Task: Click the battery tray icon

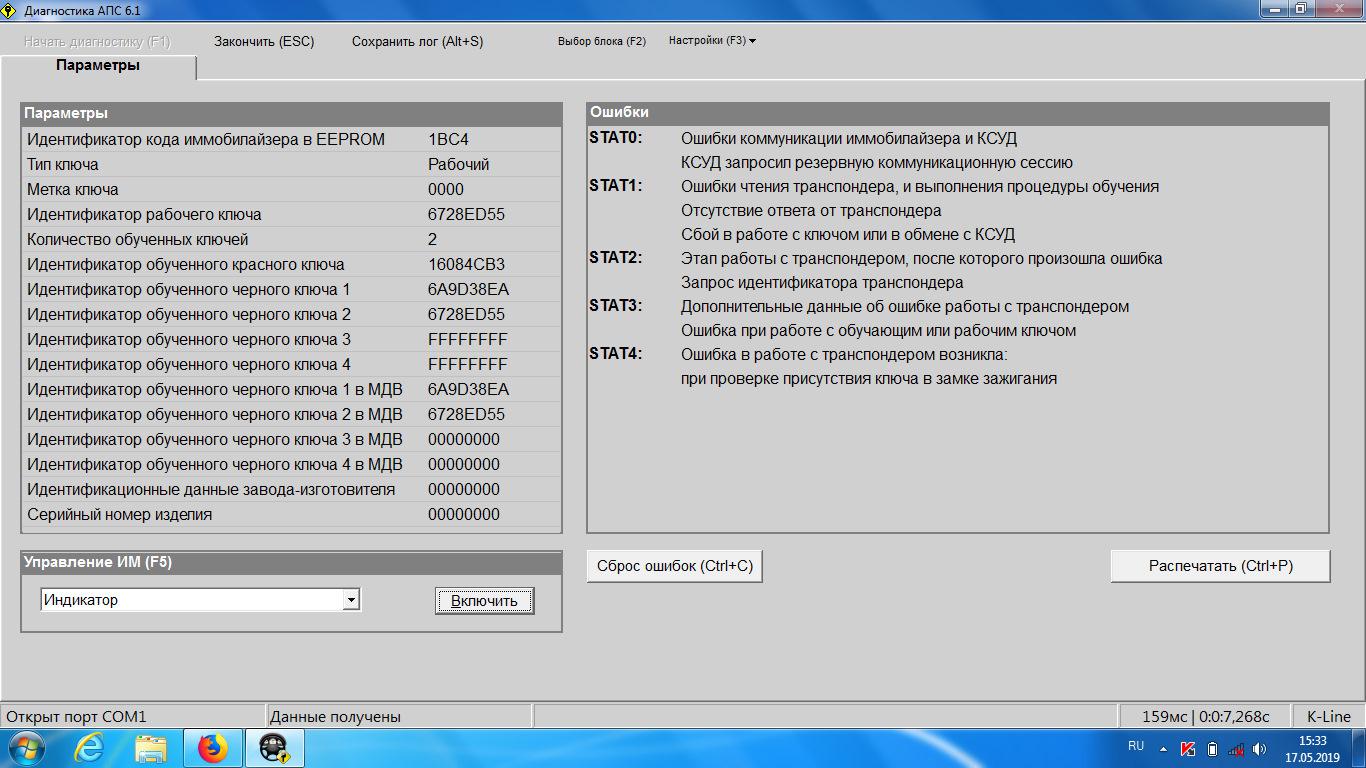Action: pyautogui.click(x=1212, y=748)
